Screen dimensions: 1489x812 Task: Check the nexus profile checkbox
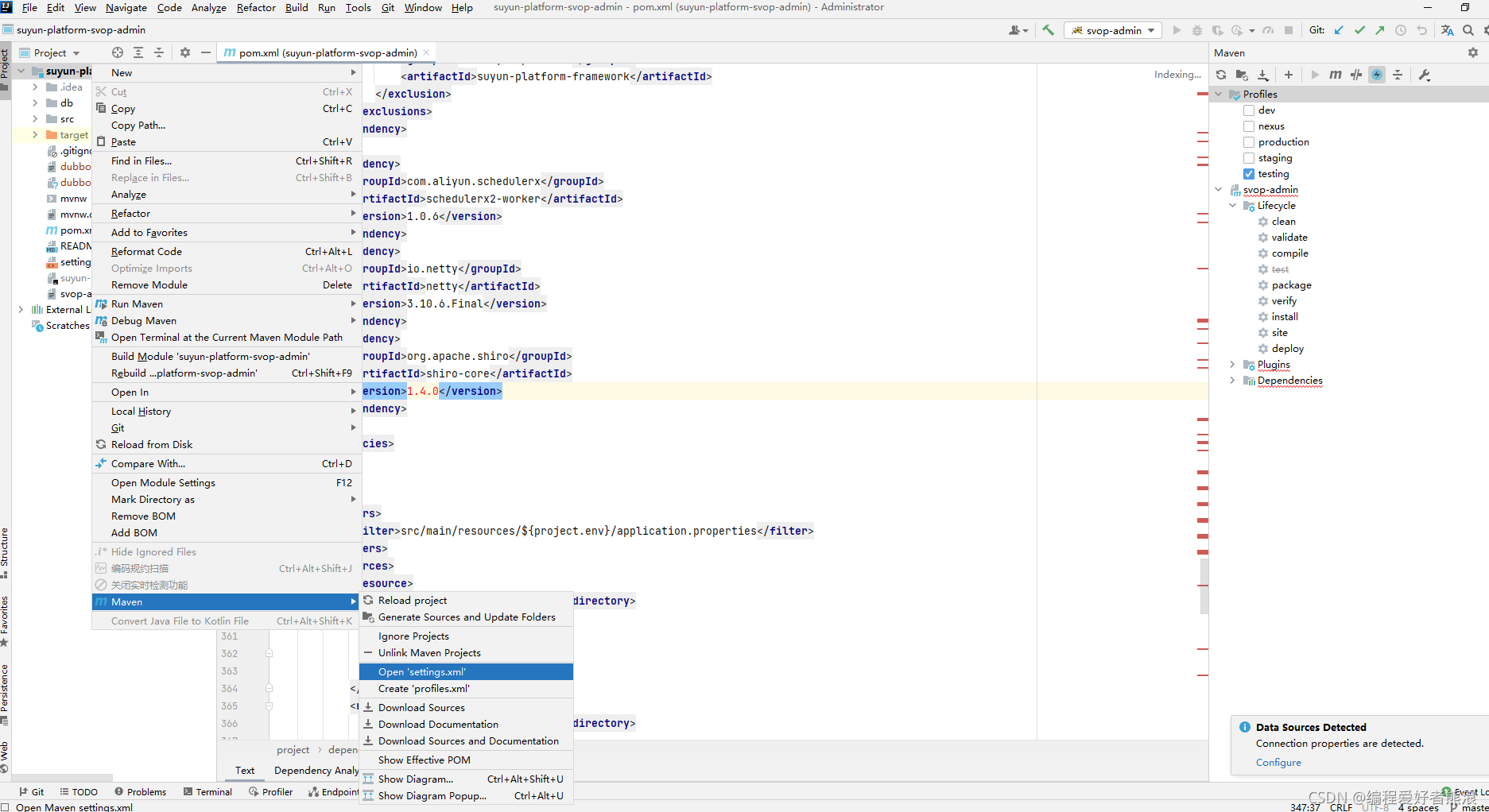pos(1249,126)
